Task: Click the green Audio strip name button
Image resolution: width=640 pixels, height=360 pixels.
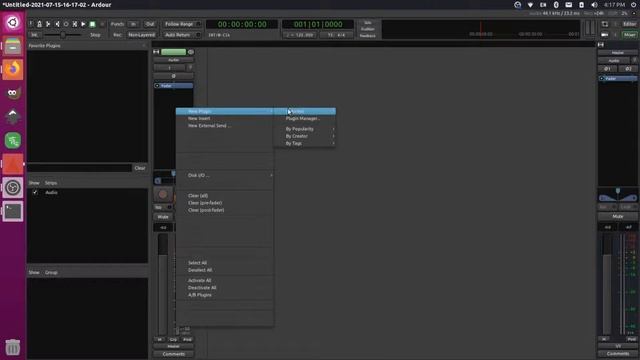Action: pyautogui.click(x=173, y=52)
